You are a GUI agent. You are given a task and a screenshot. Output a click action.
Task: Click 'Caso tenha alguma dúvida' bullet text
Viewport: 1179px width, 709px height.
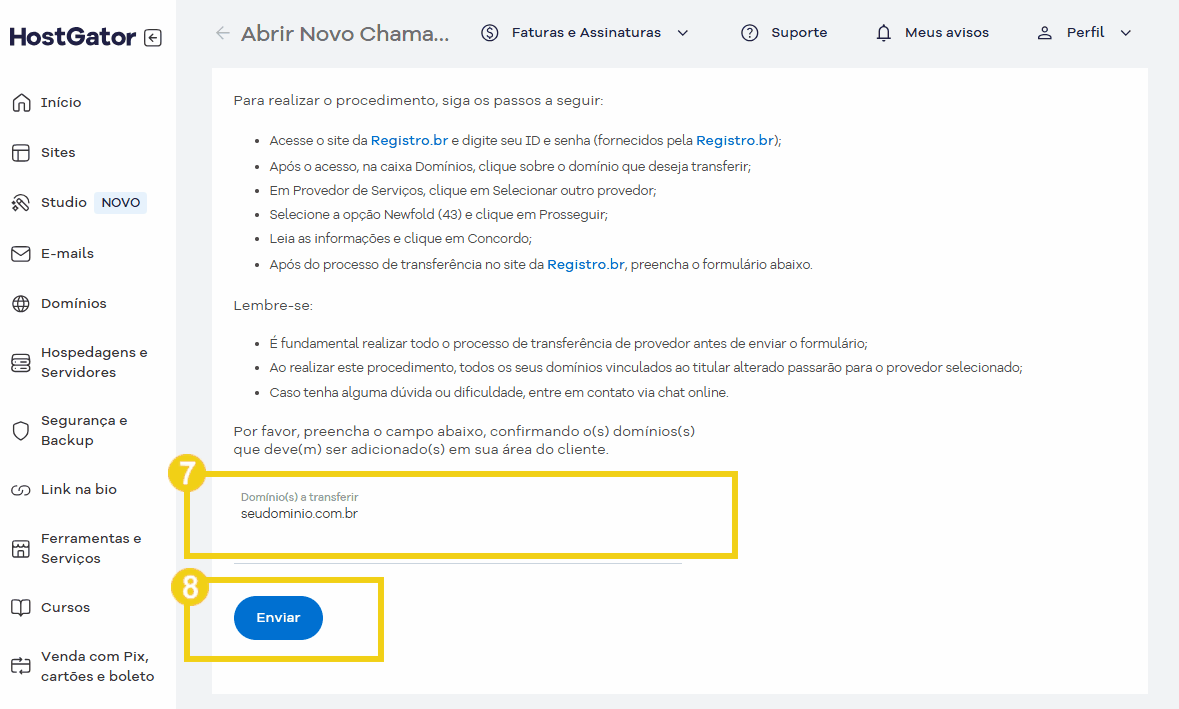[499, 392]
